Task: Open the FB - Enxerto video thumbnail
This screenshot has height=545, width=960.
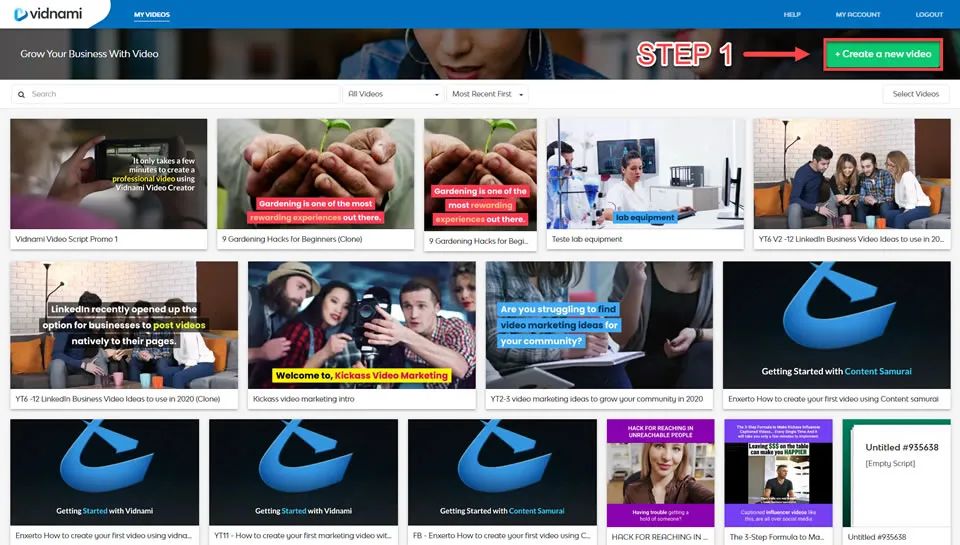Action: pyautogui.click(x=502, y=472)
